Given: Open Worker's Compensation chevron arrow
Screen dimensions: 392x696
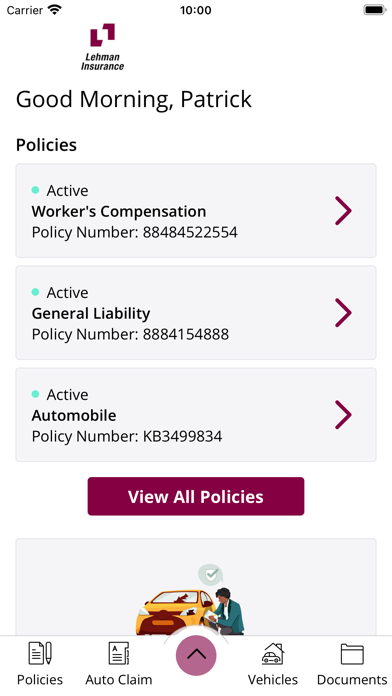Looking at the screenshot, I should tap(343, 211).
